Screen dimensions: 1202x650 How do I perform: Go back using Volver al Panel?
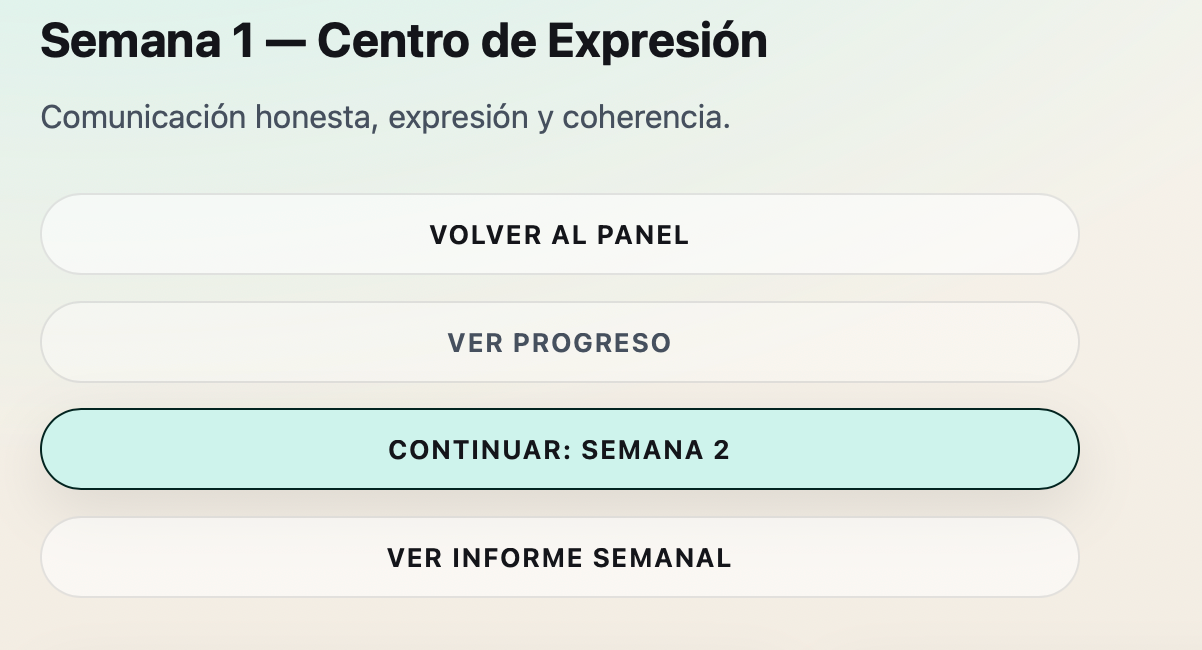[559, 235]
